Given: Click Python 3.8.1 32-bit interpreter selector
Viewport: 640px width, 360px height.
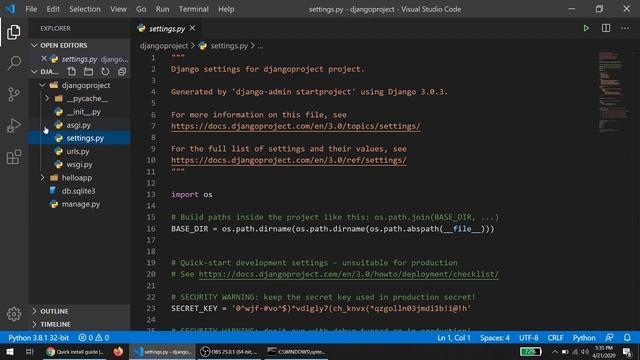Looking at the screenshot, I should (x=39, y=338).
